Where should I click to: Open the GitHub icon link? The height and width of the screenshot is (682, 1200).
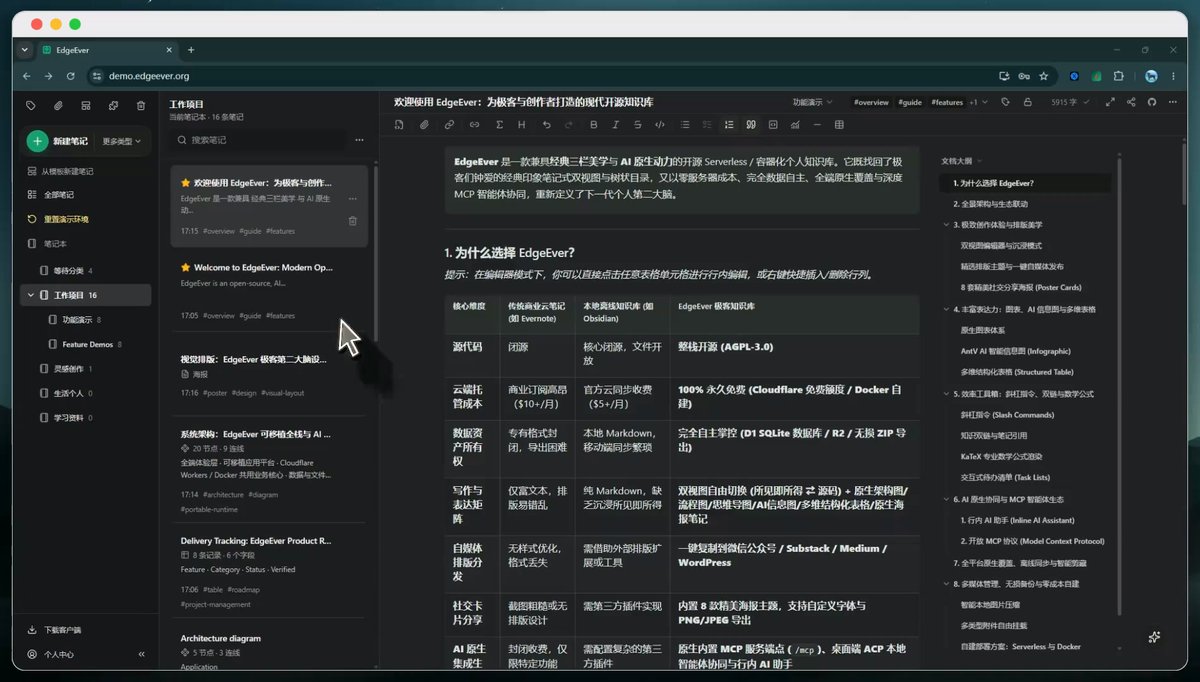(1151, 102)
